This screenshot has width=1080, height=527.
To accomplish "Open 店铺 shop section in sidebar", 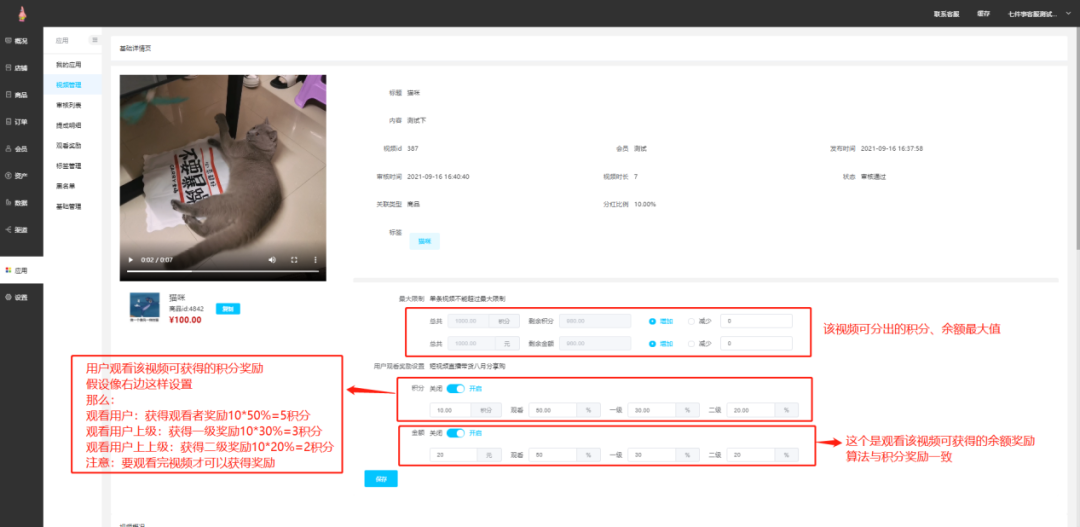I will [17, 68].
